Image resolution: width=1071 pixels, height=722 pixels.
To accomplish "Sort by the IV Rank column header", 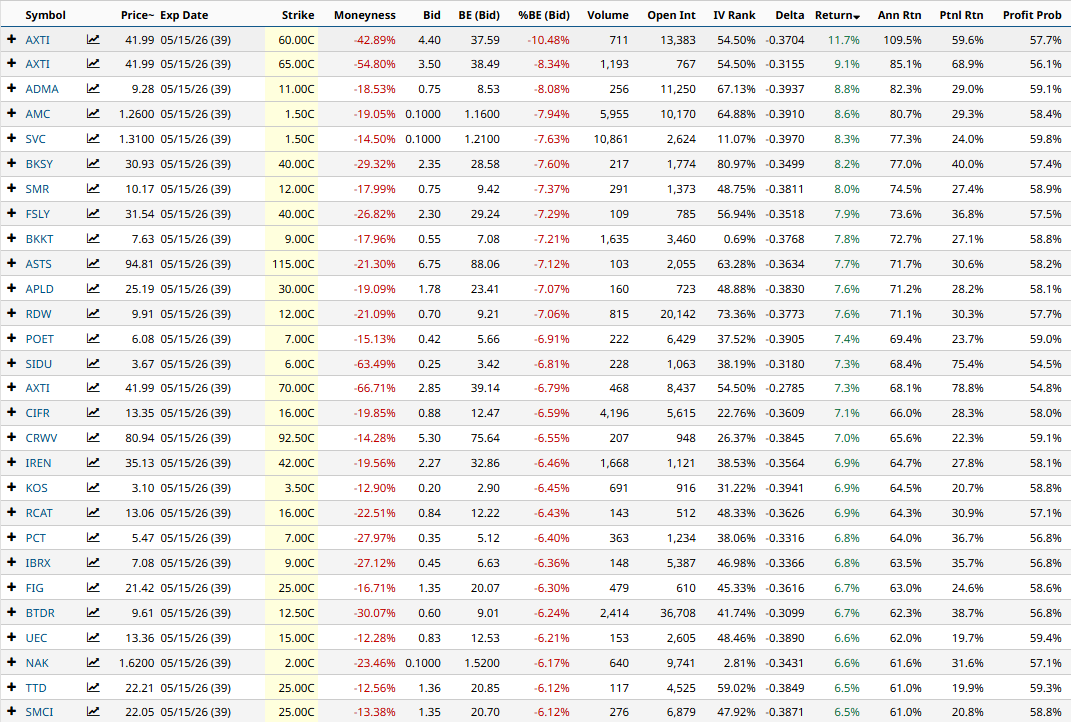I will click(734, 15).
